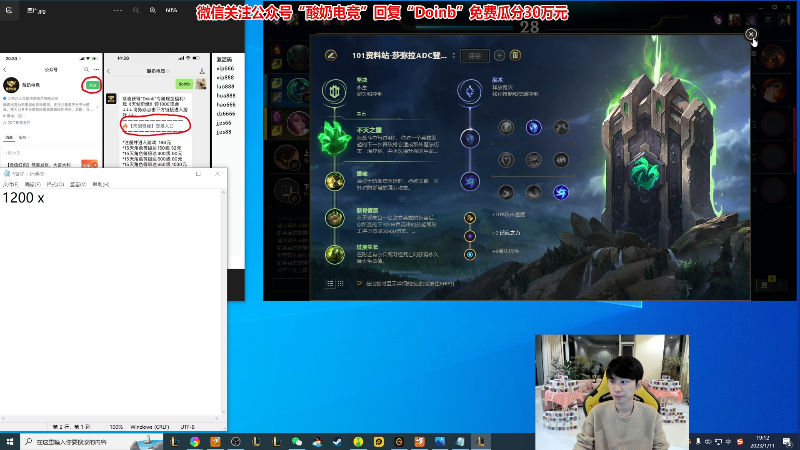Open the Notepad icon on the taskbar
Image resolution: width=800 pixels, height=450 pixels.
(x=460, y=442)
